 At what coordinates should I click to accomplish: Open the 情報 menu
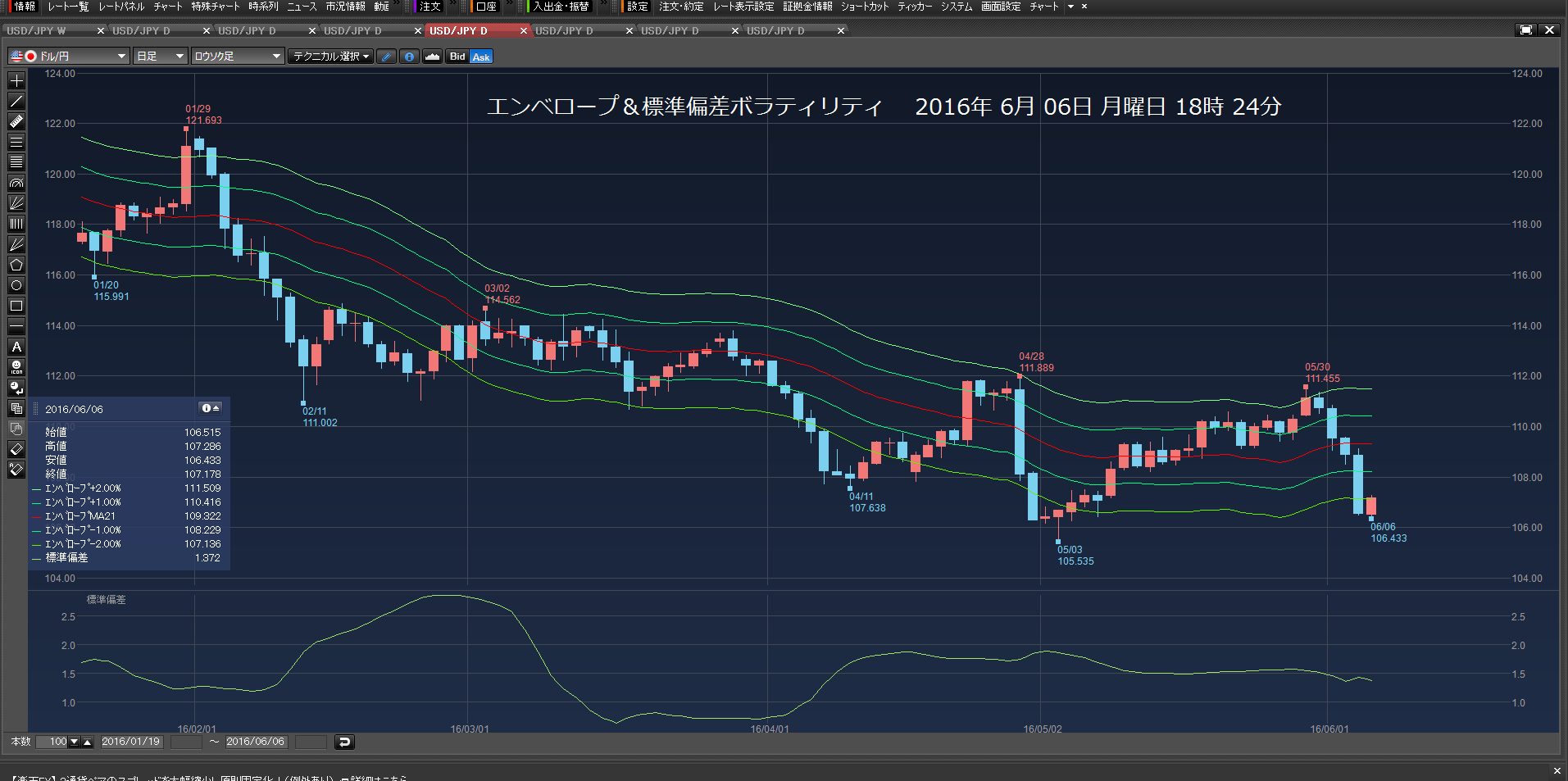pos(25,7)
